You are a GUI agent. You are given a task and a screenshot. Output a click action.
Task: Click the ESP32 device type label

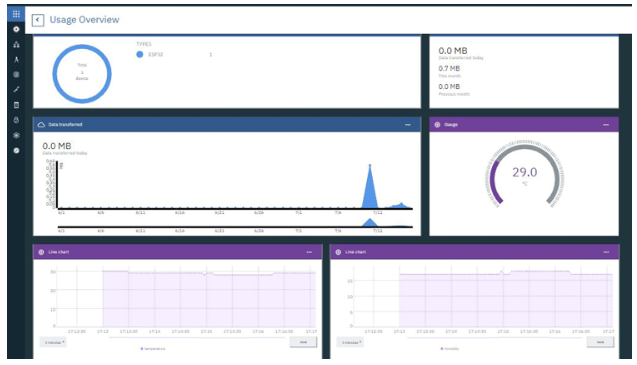[156, 54]
